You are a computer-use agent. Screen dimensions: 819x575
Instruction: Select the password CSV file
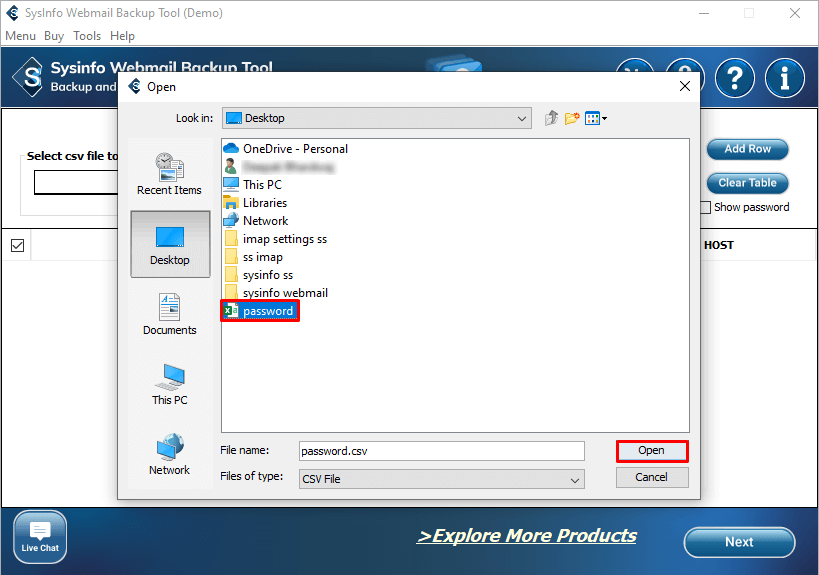(260, 311)
